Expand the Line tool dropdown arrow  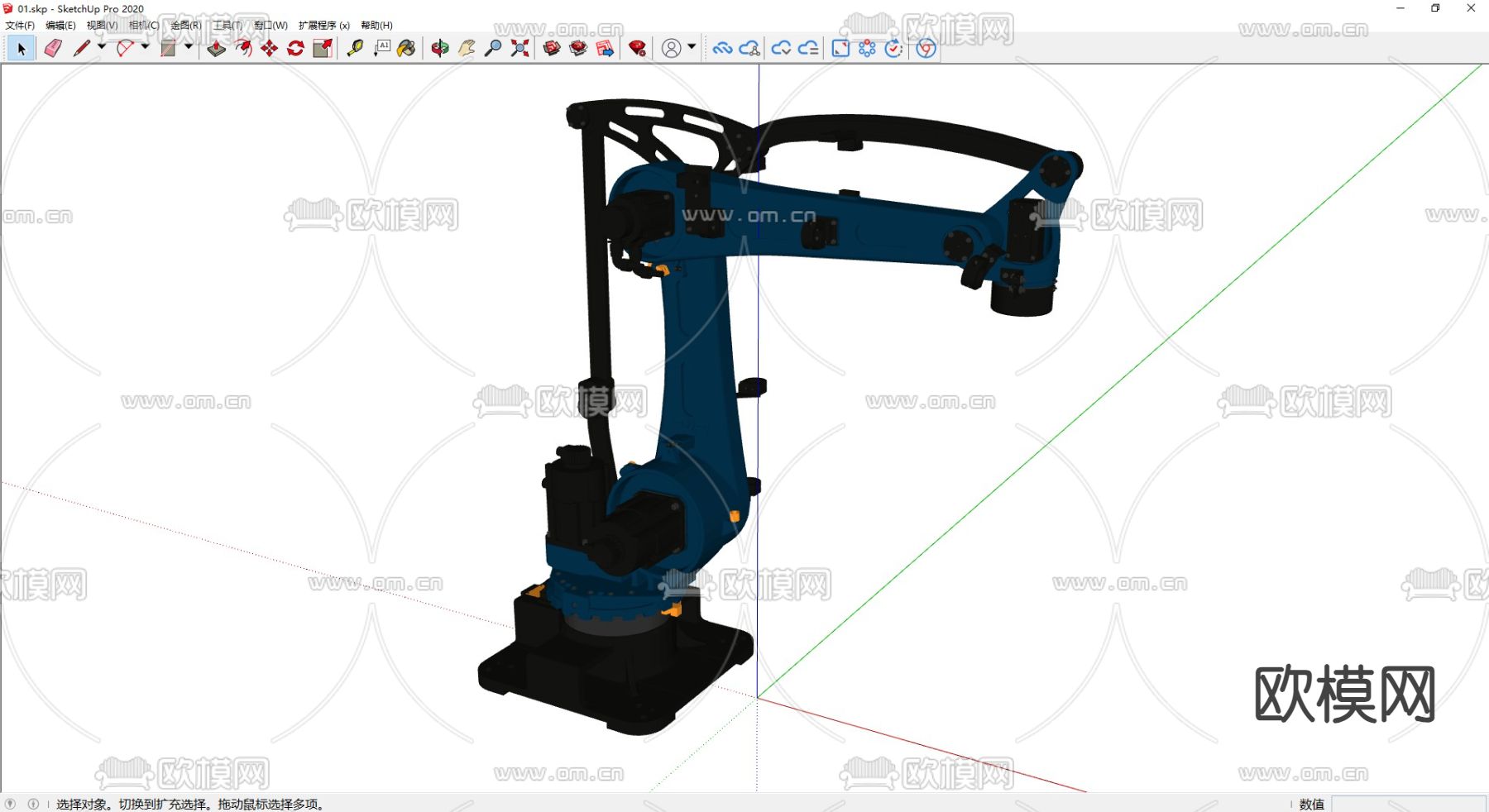coord(102,47)
